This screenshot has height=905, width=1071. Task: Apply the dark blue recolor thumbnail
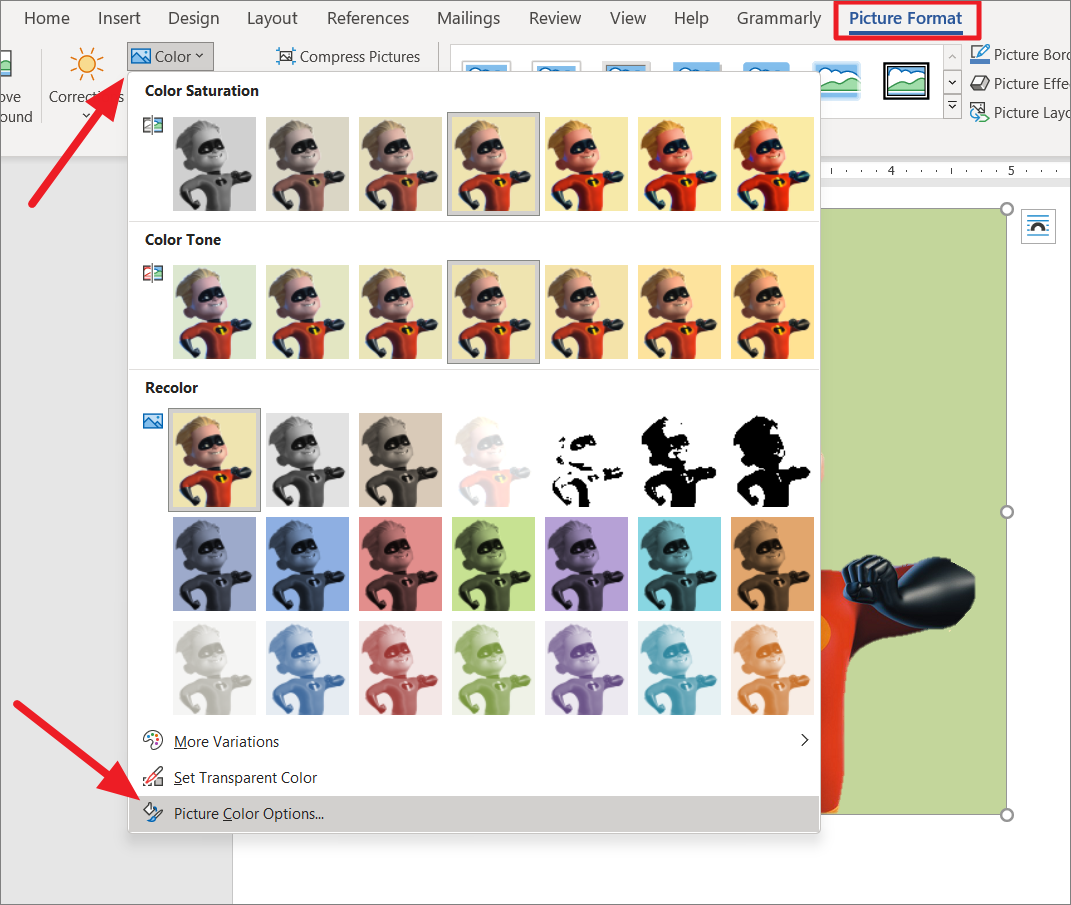307,564
